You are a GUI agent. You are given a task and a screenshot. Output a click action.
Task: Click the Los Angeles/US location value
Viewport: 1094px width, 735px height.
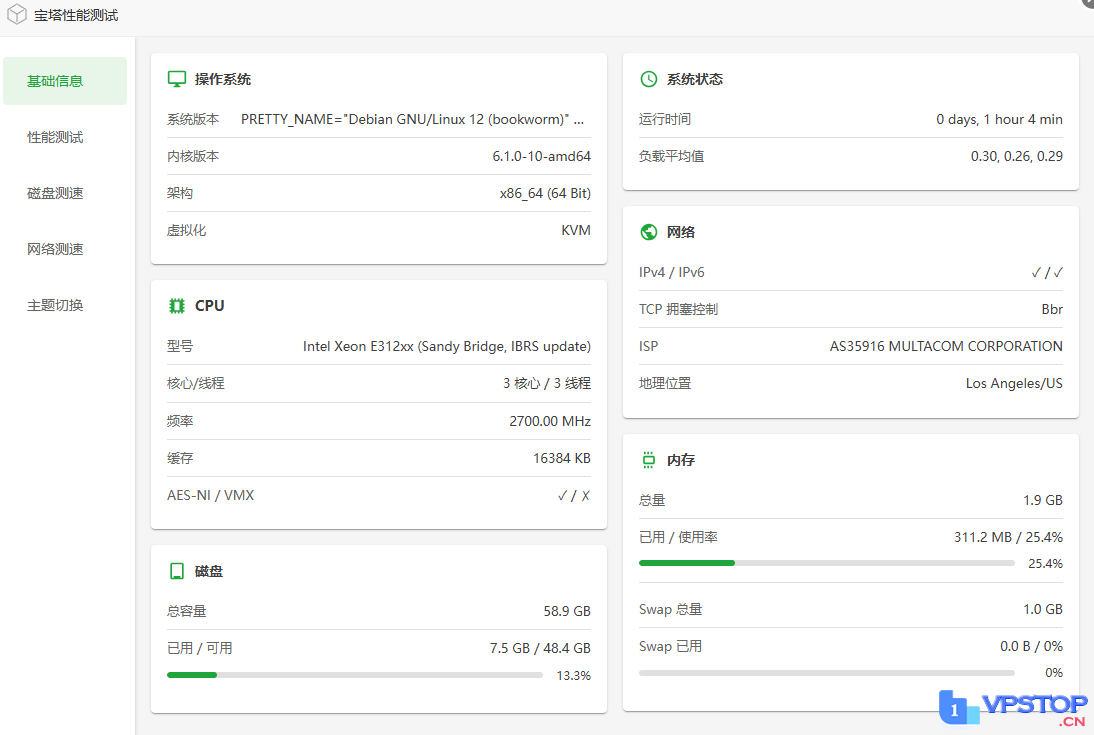(x=1014, y=383)
